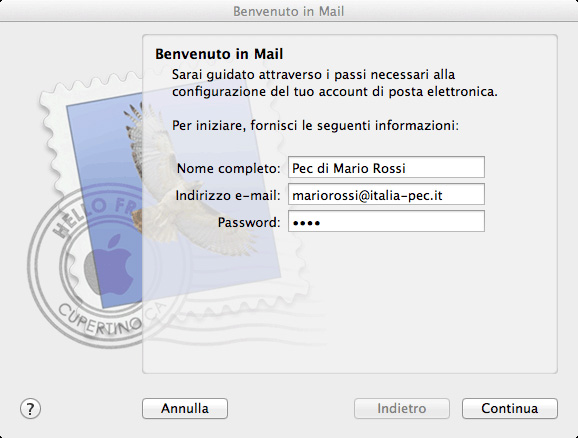Click the "Indirizzo e-mail:" label
Screen dimensions: 578x438
point(228,195)
